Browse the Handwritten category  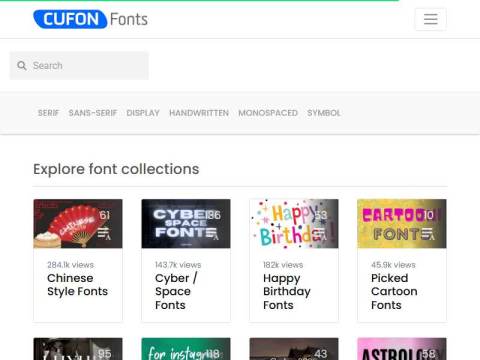tap(199, 113)
